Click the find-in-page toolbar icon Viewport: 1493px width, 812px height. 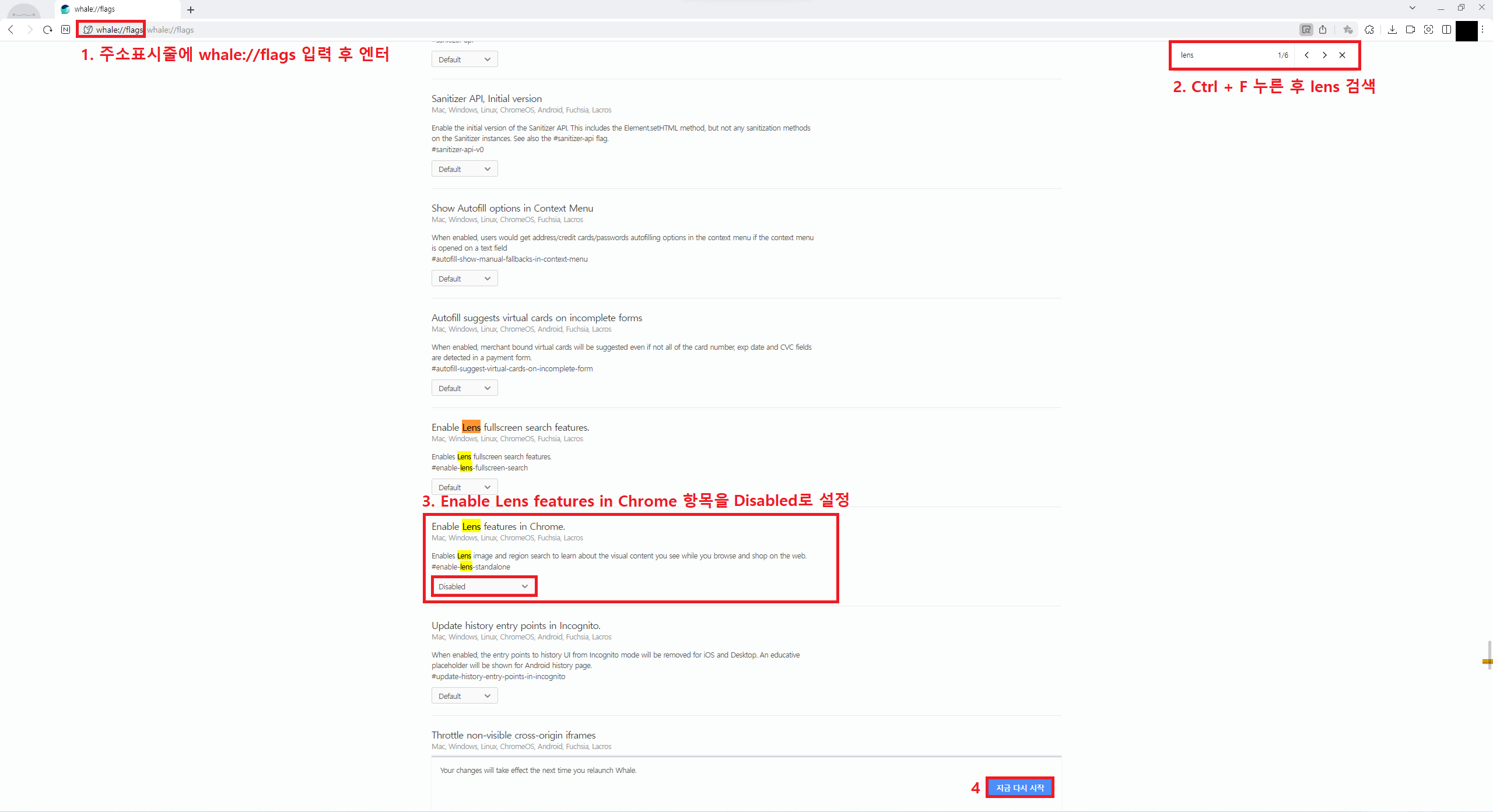(1306, 30)
